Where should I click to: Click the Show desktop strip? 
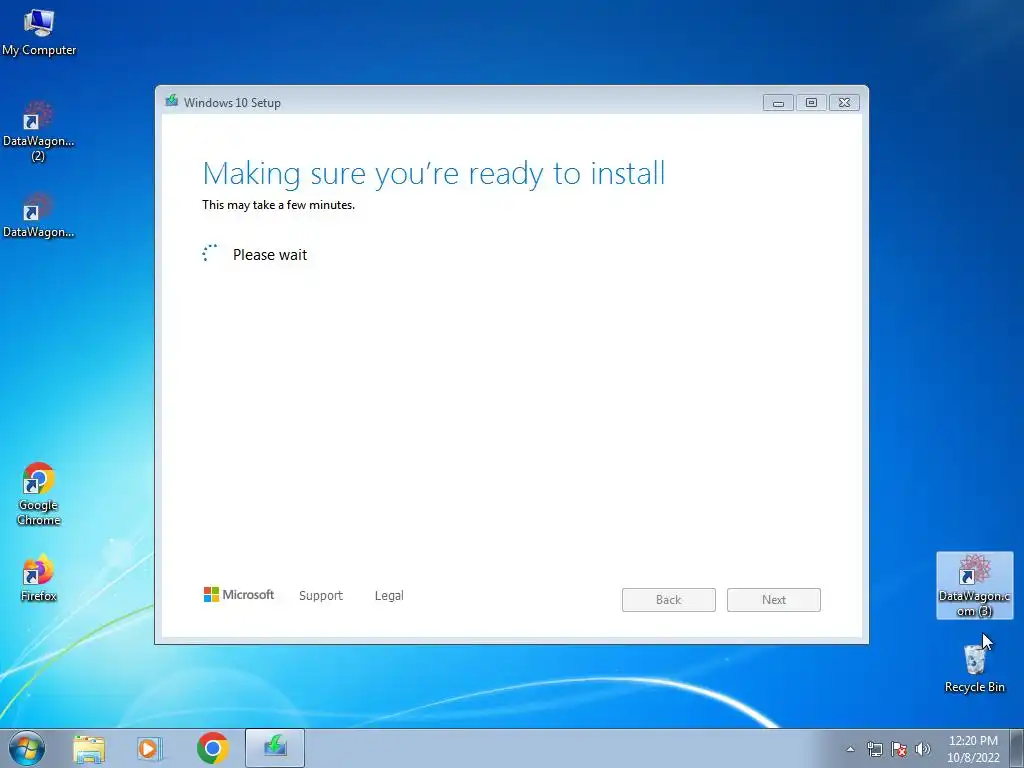point(1017,748)
